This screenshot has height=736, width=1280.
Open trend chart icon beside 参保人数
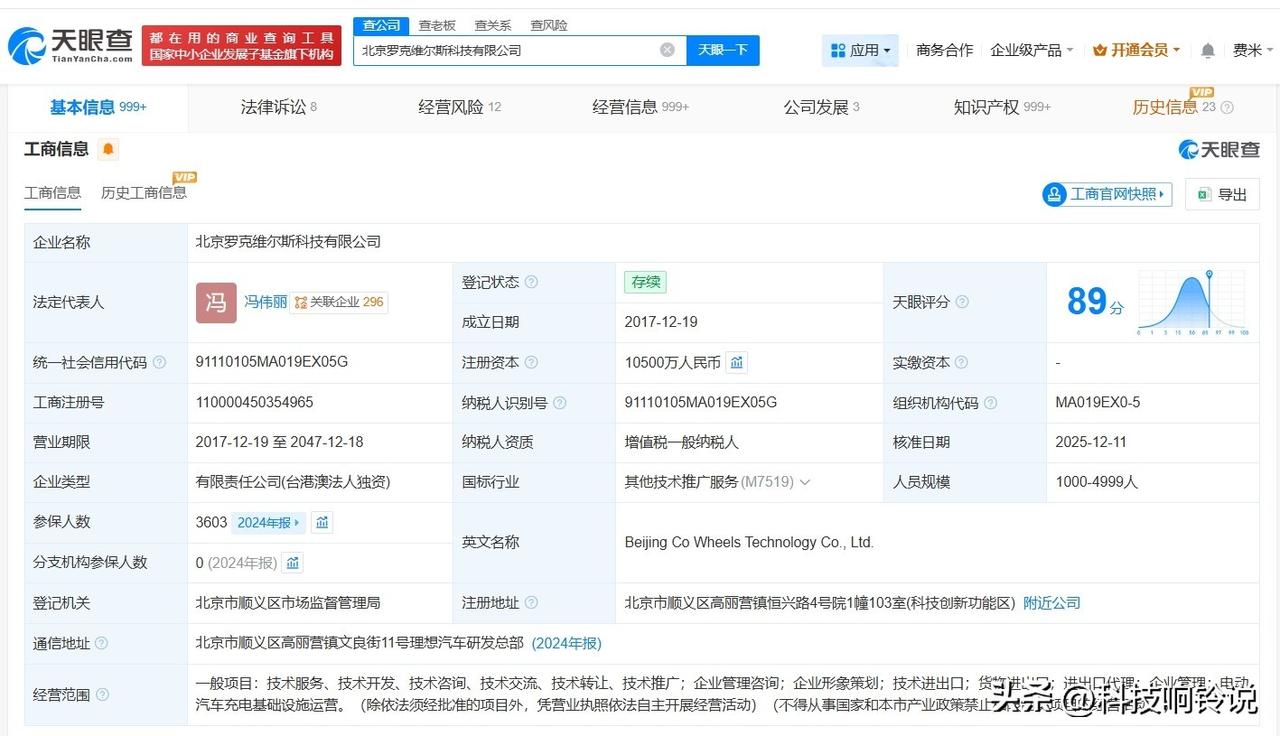pyautogui.click(x=322, y=522)
